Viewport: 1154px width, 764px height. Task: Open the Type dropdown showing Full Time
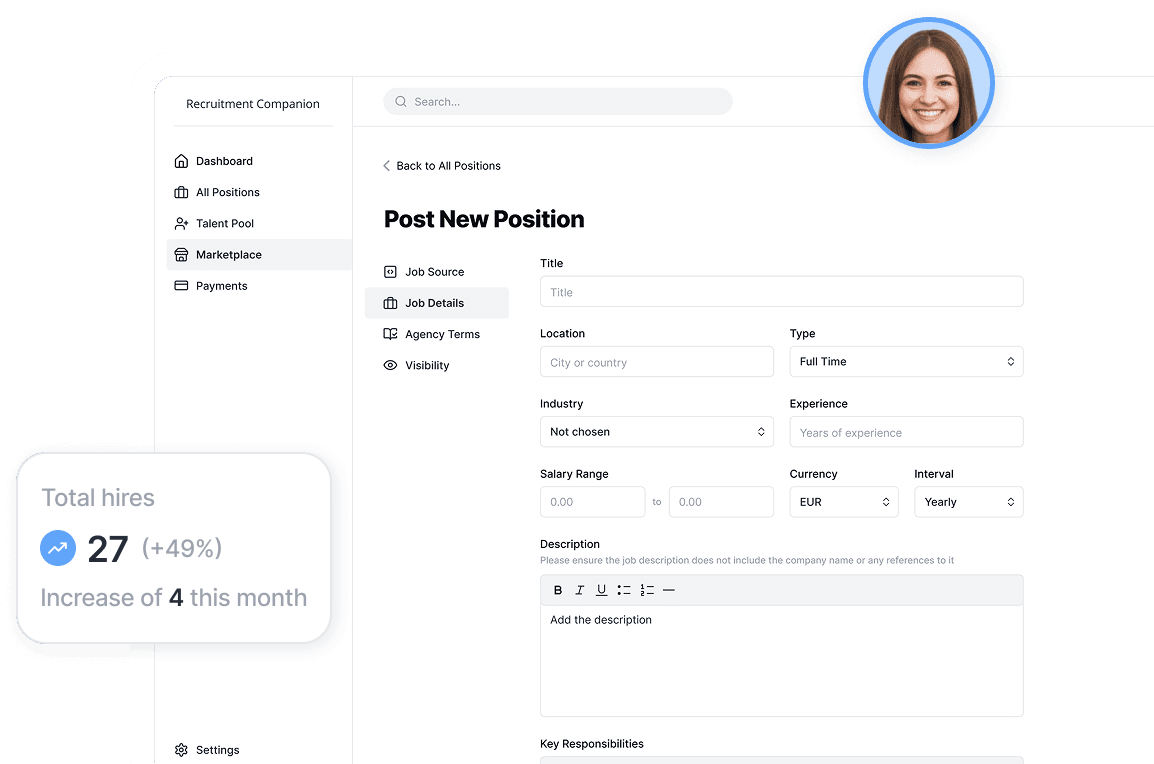click(x=906, y=362)
